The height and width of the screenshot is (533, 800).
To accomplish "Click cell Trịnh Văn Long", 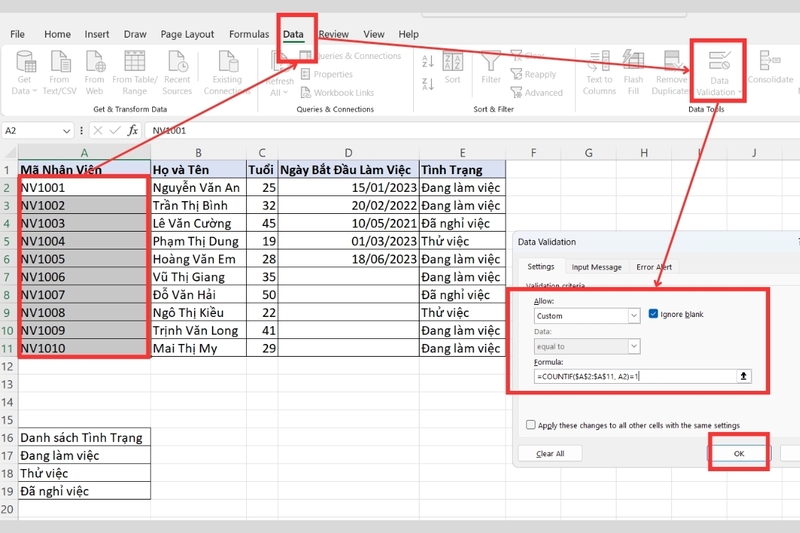I will tap(198, 331).
